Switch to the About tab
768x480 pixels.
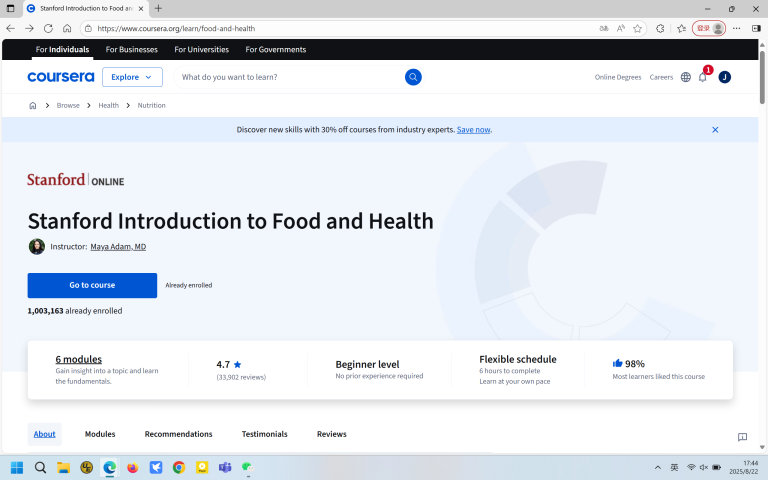45,434
